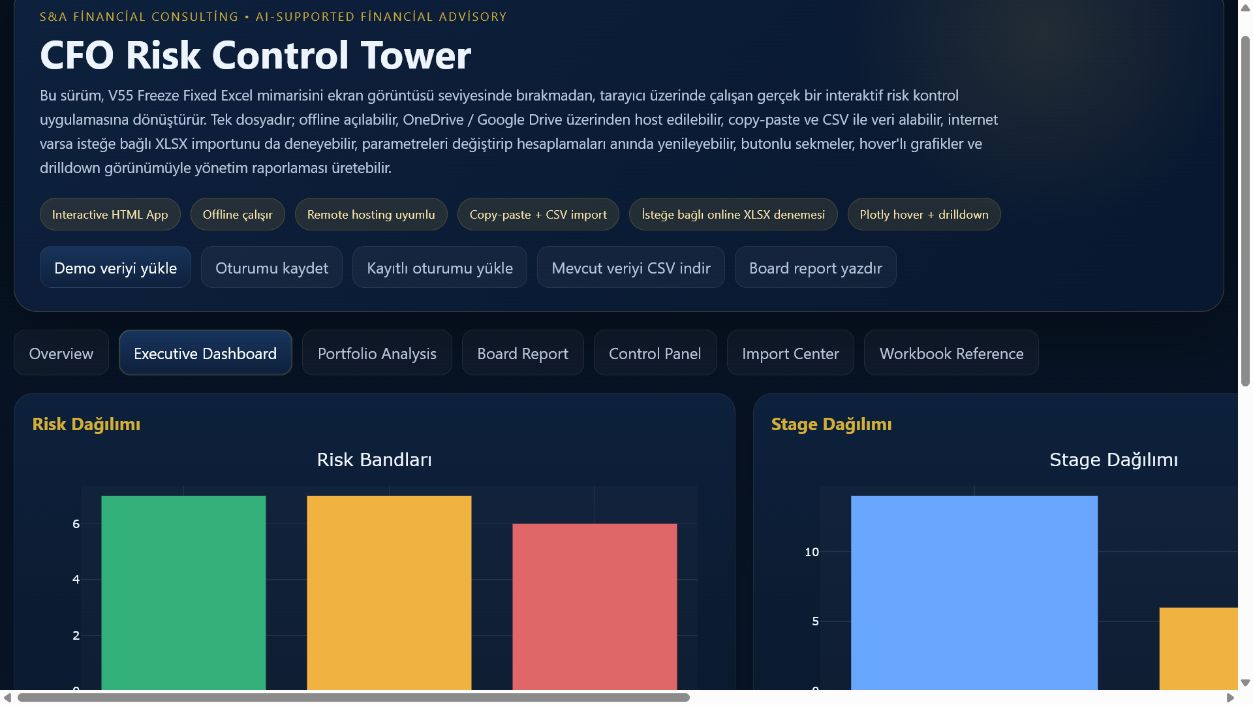Download data with Mevcut veriyi CSV indir
The width and height of the screenshot is (1253, 705).
[x=631, y=267]
